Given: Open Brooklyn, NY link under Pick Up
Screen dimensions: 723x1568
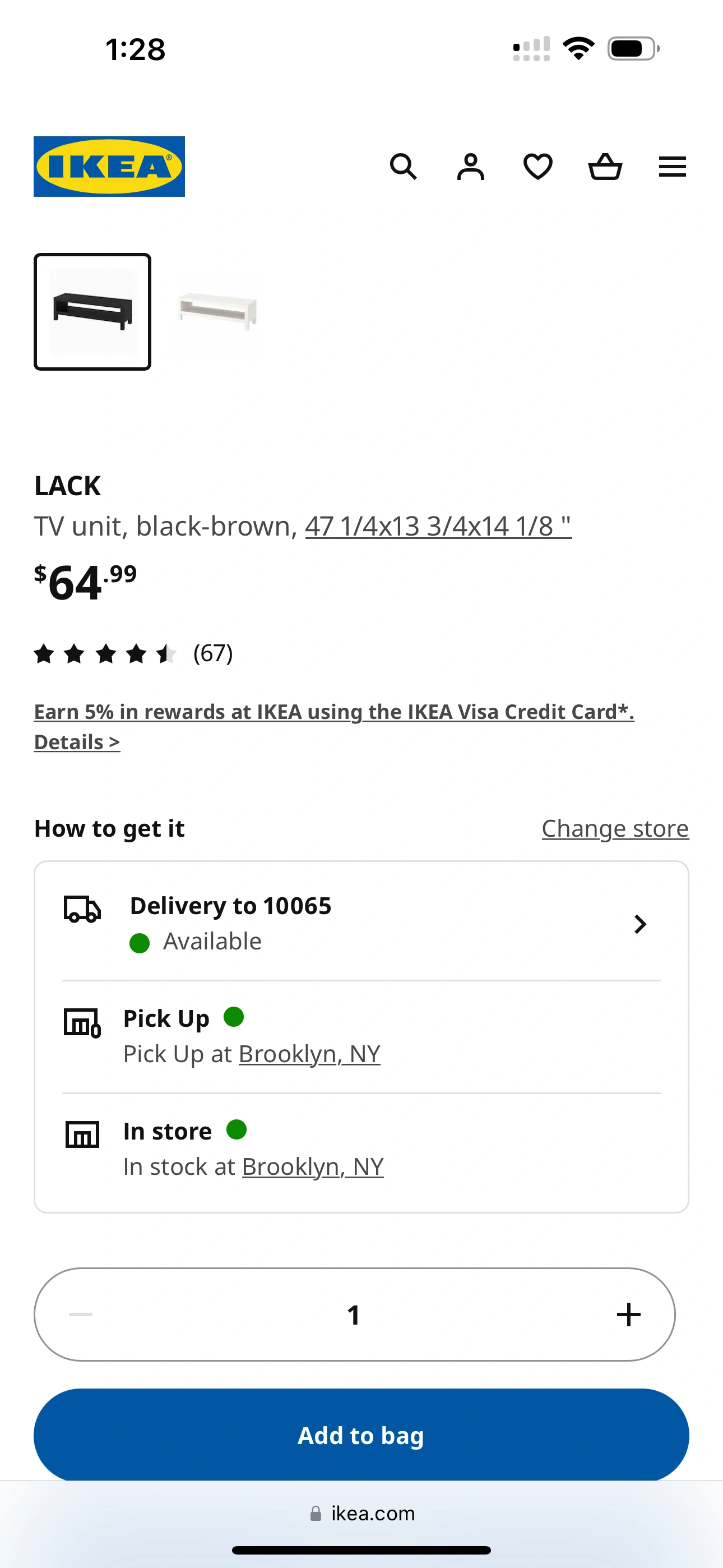Looking at the screenshot, I should (x=309, y=1054).
